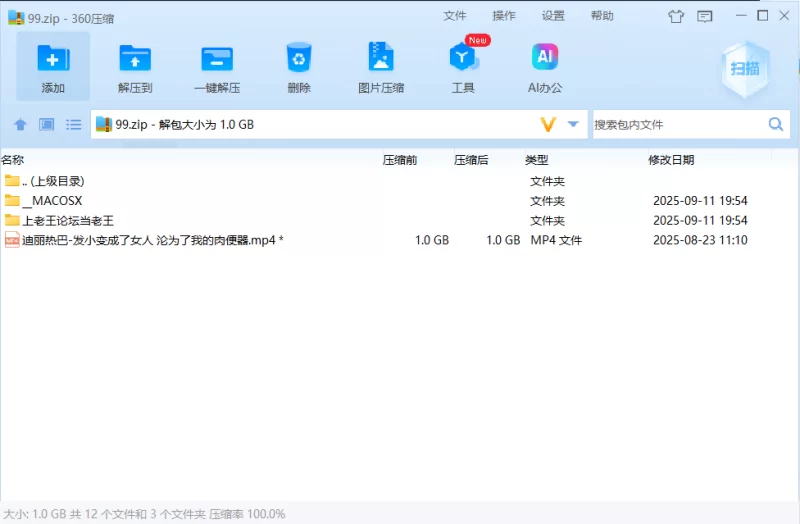Go up one level with the arrow icon
This screenshot has width=800, height=524.
pyautogui.click(x=20, y=125)
